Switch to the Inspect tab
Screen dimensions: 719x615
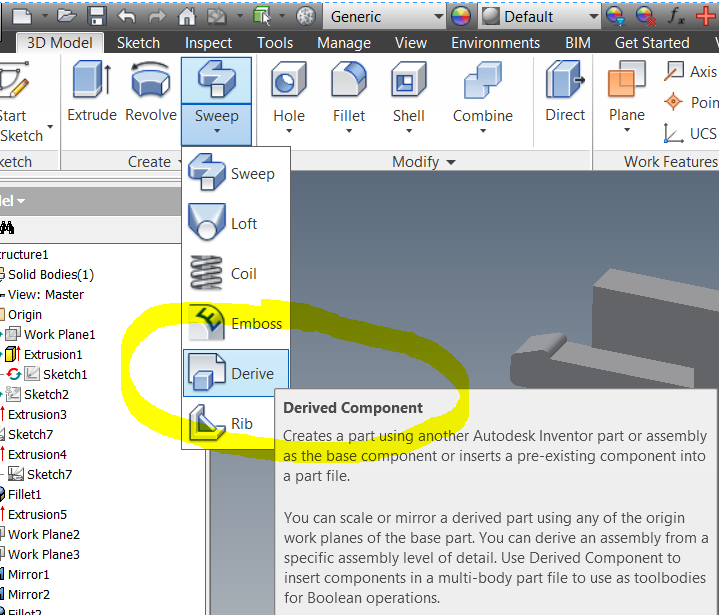pyautogui.click(x=208, y=43)
